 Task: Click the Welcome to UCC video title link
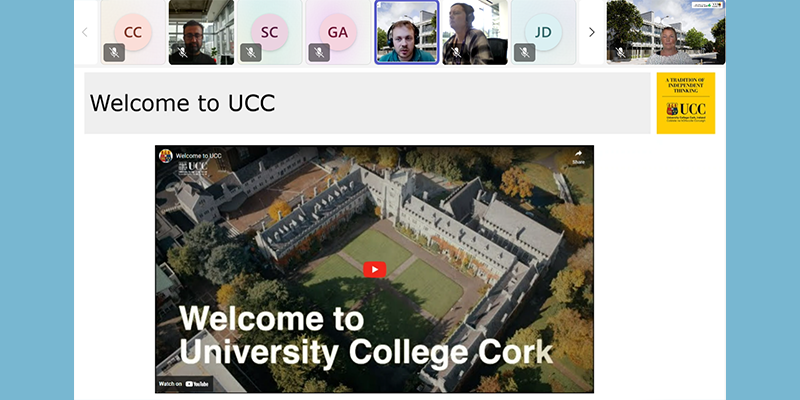[x=199, y=156]
